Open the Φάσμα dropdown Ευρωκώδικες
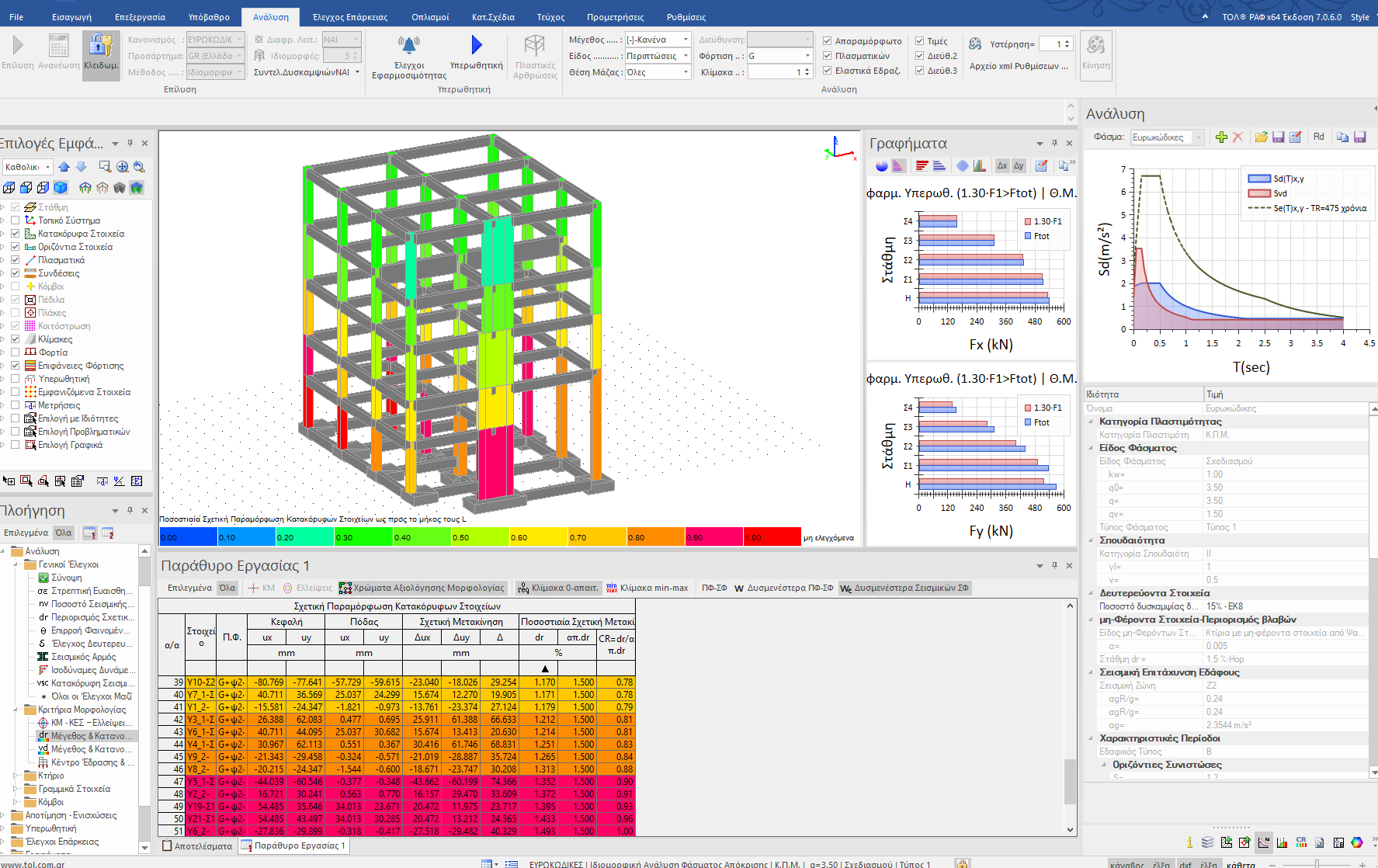The image size is (1378, 868). click(1167, 137)
